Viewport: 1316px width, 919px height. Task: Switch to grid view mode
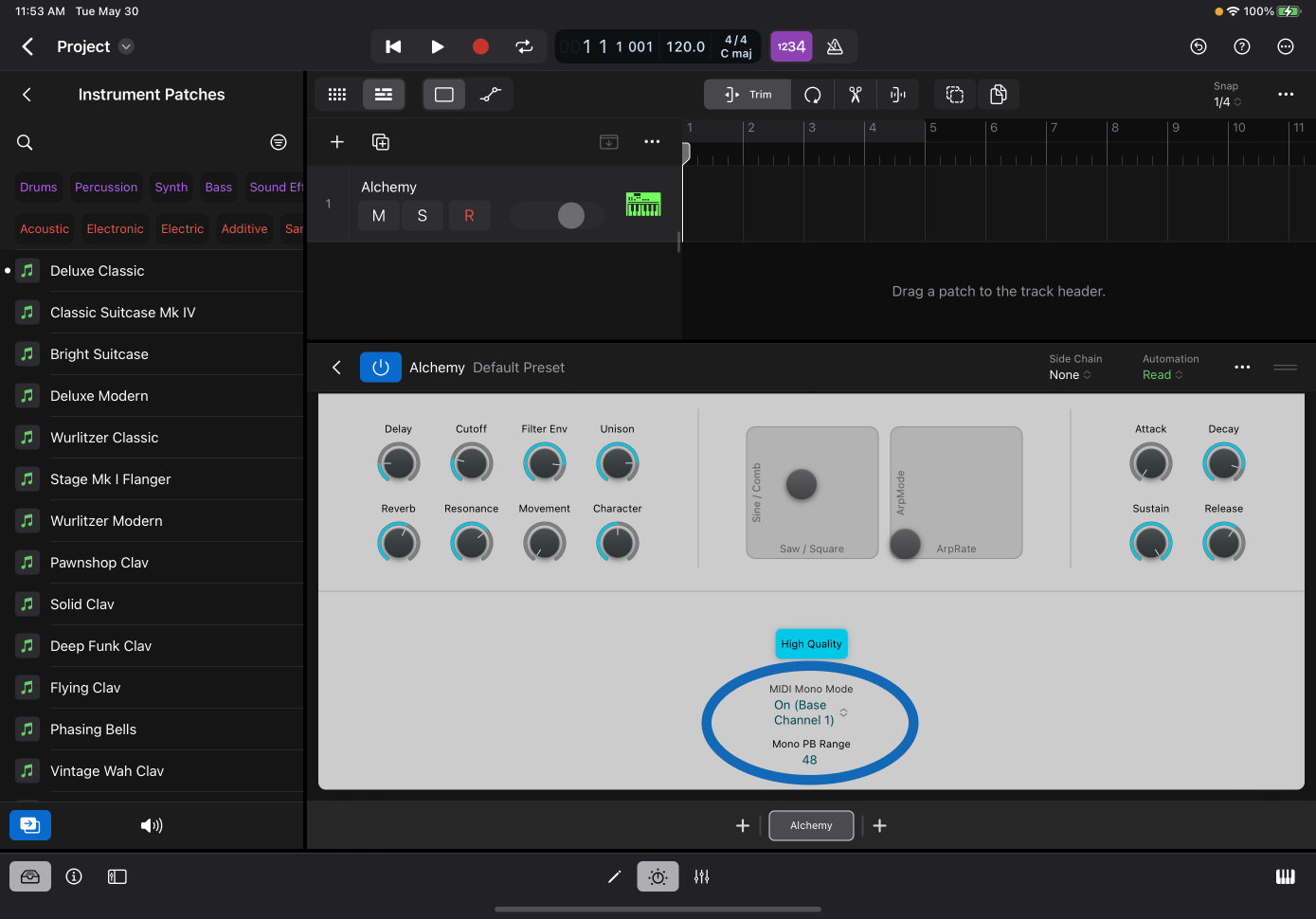click(337, 95)
